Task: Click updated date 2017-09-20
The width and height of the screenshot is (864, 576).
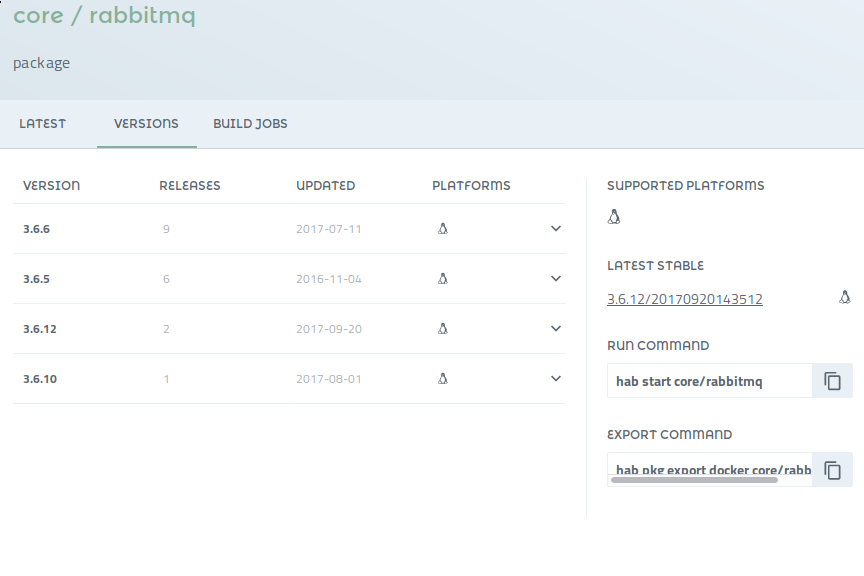Action: (328, 329)
